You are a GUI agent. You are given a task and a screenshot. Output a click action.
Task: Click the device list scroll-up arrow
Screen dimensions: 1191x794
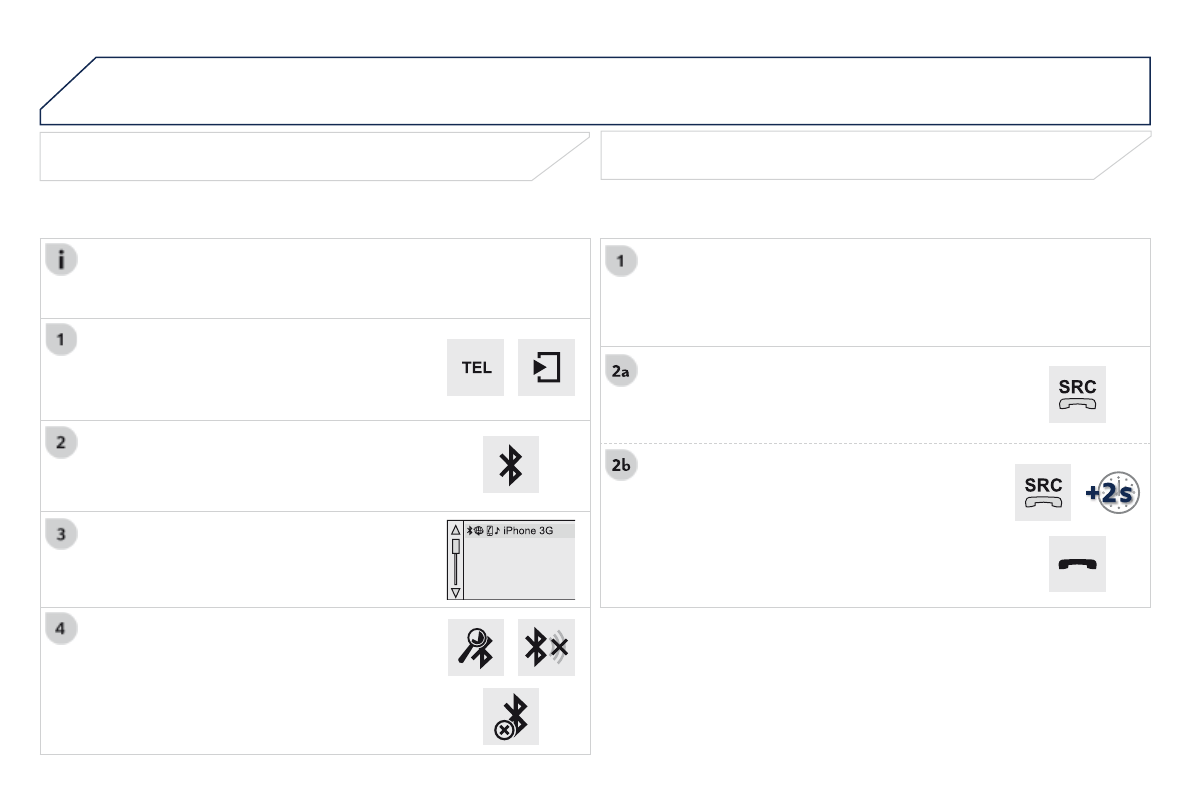point(455,529)
